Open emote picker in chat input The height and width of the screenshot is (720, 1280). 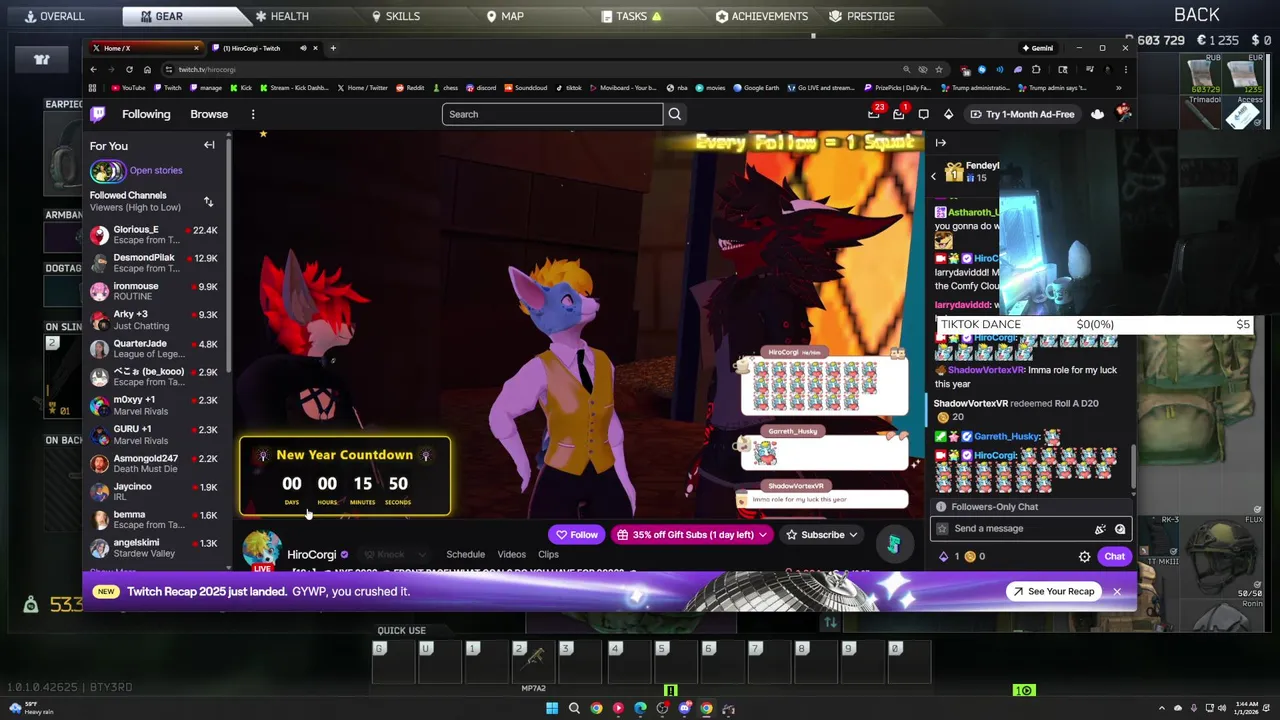(1120, 529)
